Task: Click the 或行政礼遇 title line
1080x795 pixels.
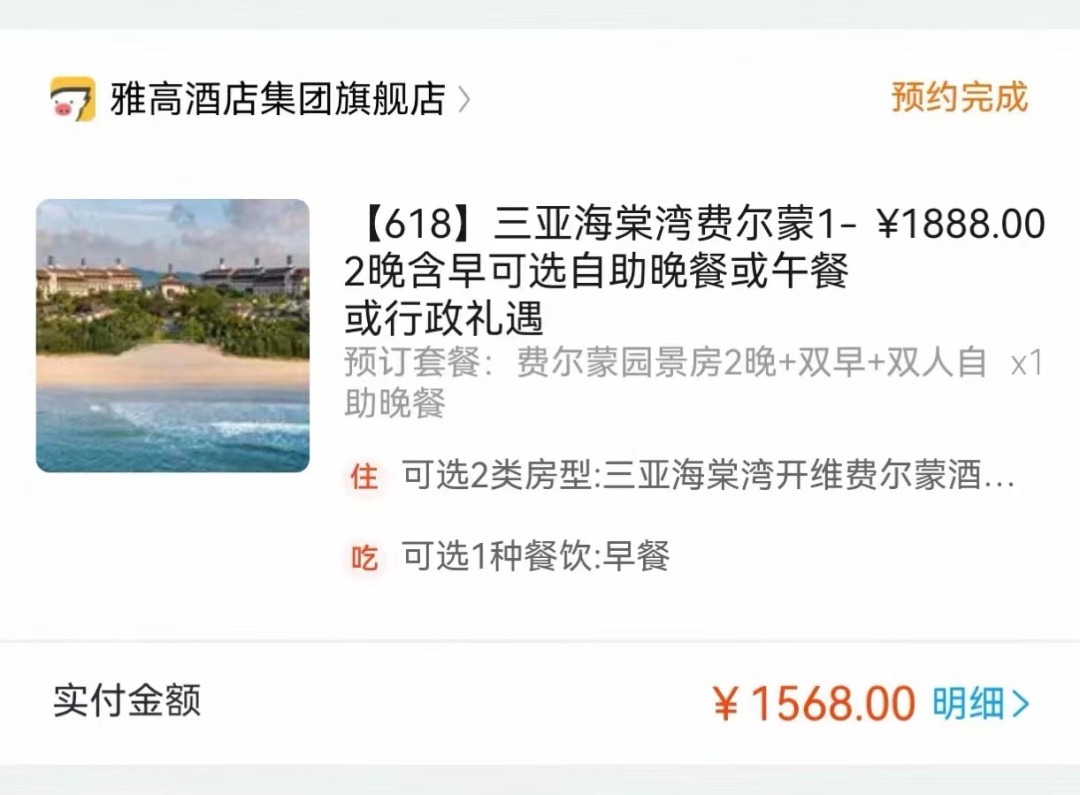Action: [444, 318]
